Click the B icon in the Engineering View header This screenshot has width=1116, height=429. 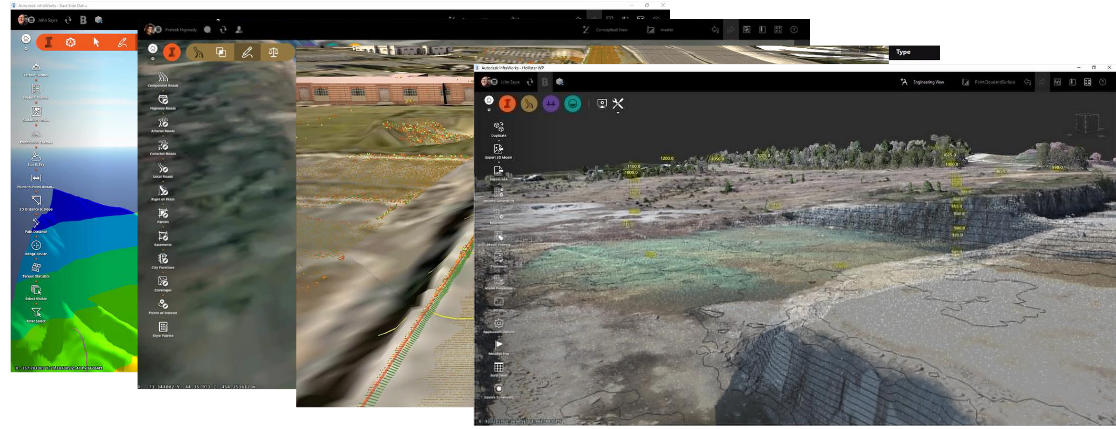point(545,83)
